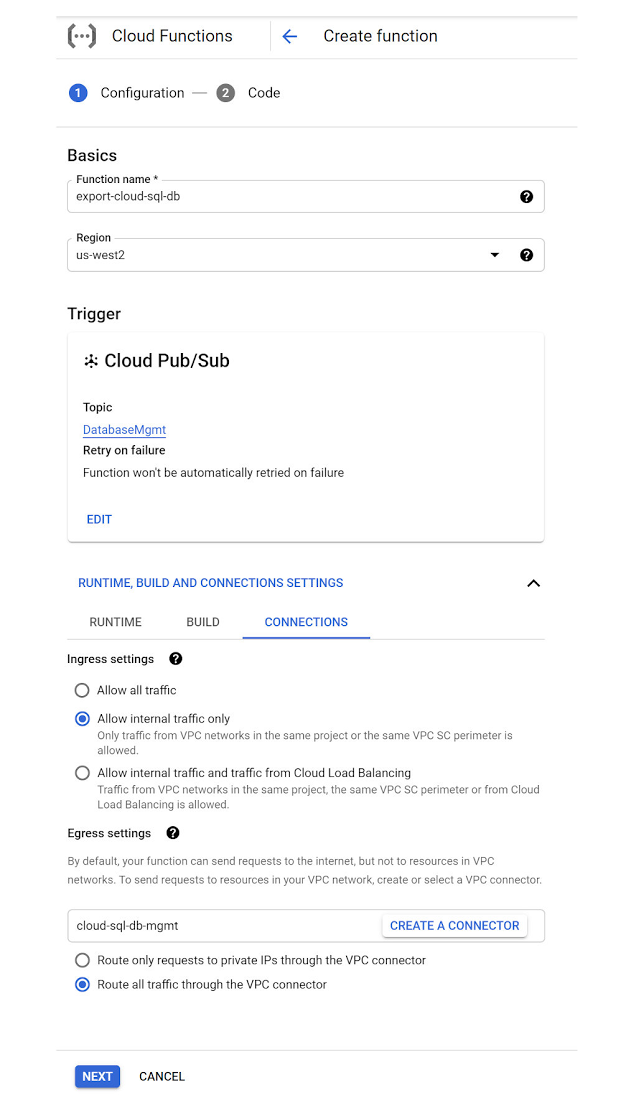Open the DatabaseMgmt topic link
Screen dimensions: 626x1100
[124, 429]
